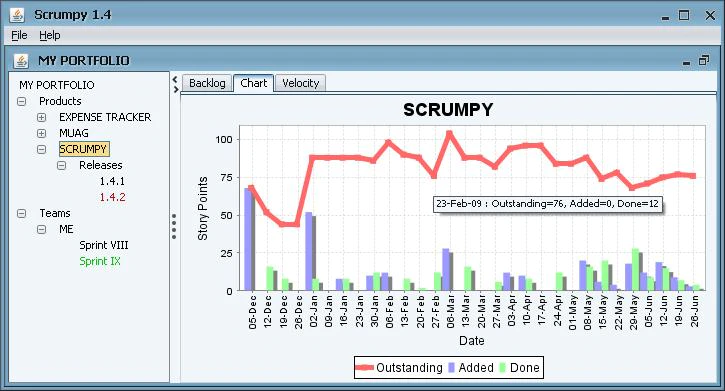Select Sprint IX in tree
Viewport: 725px width, 391px height.
[x=100, y=261]
